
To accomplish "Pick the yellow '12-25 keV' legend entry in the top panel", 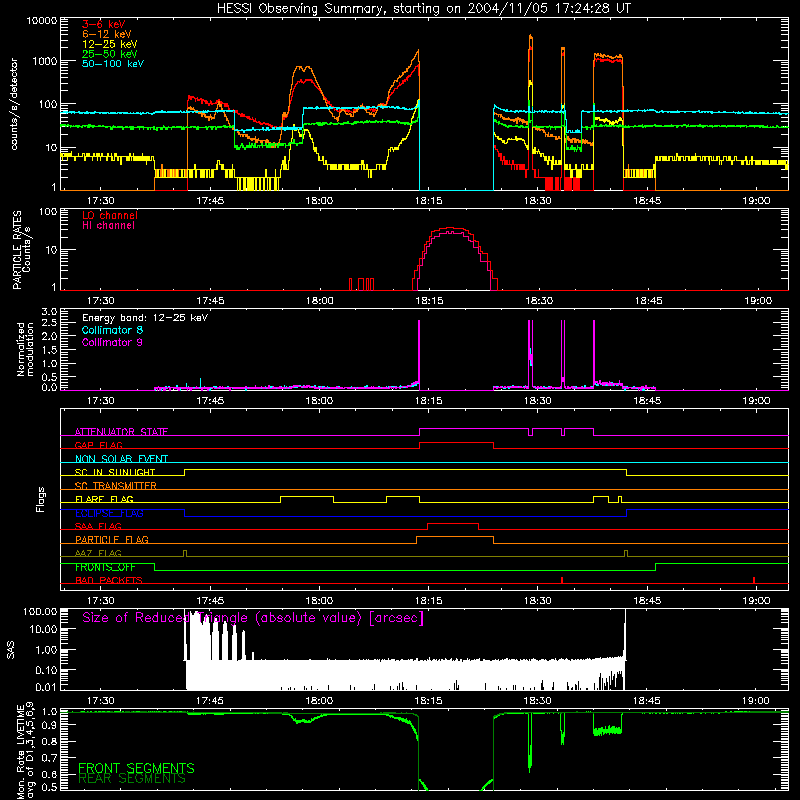I will click(110, 44).
